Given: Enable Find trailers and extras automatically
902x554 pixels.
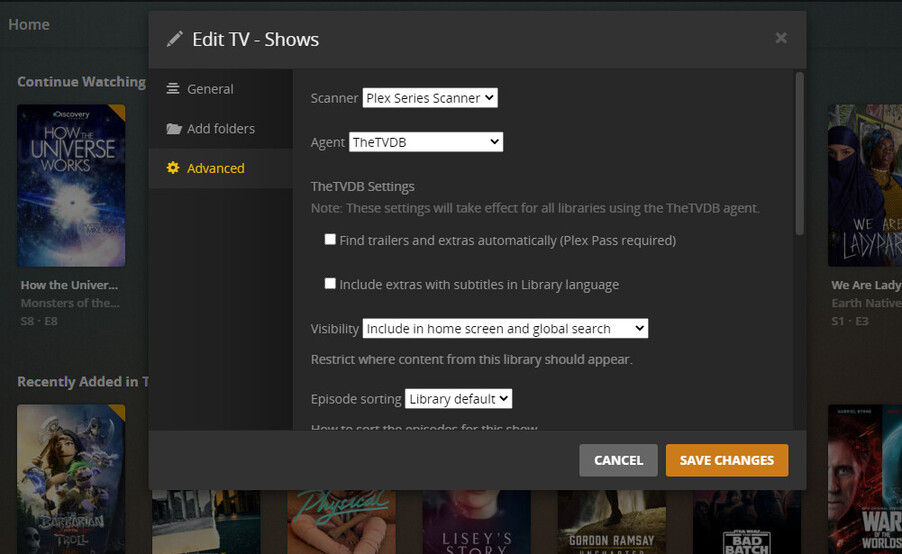Looking at the screenshot, I should 330,239.
